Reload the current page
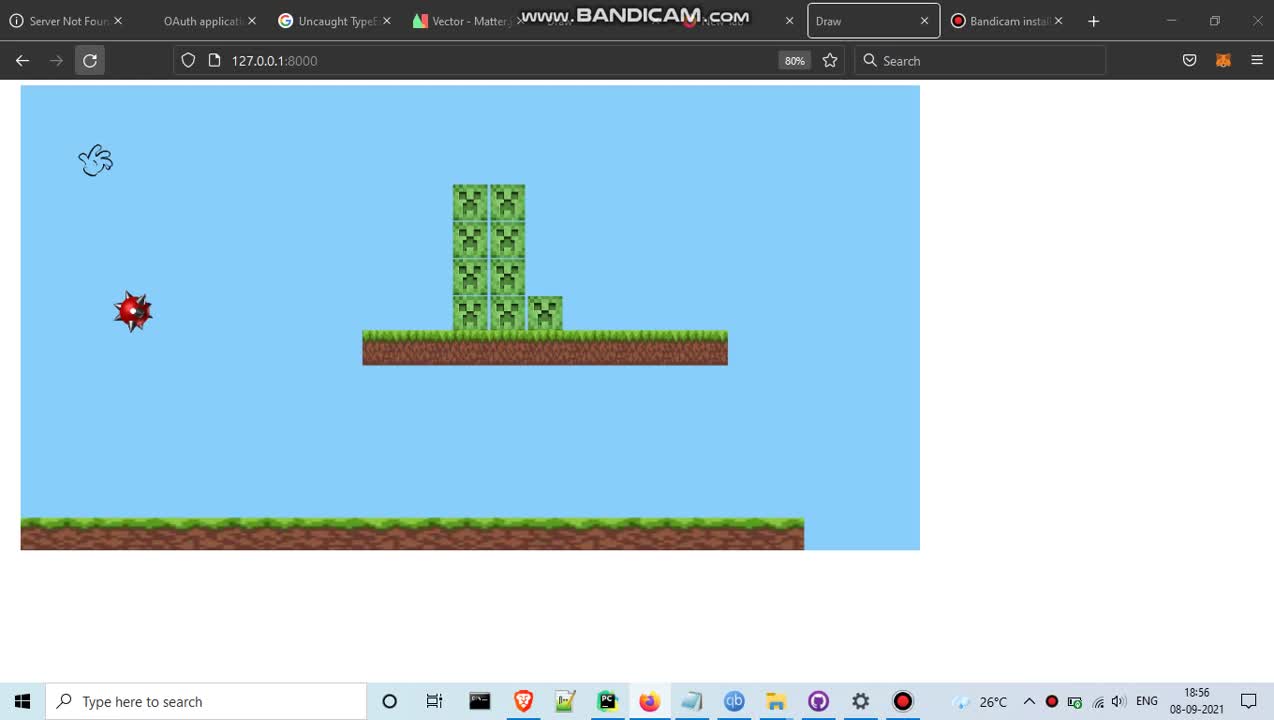The height and width of the screenshot is (720, 1274). coord(90,61)
